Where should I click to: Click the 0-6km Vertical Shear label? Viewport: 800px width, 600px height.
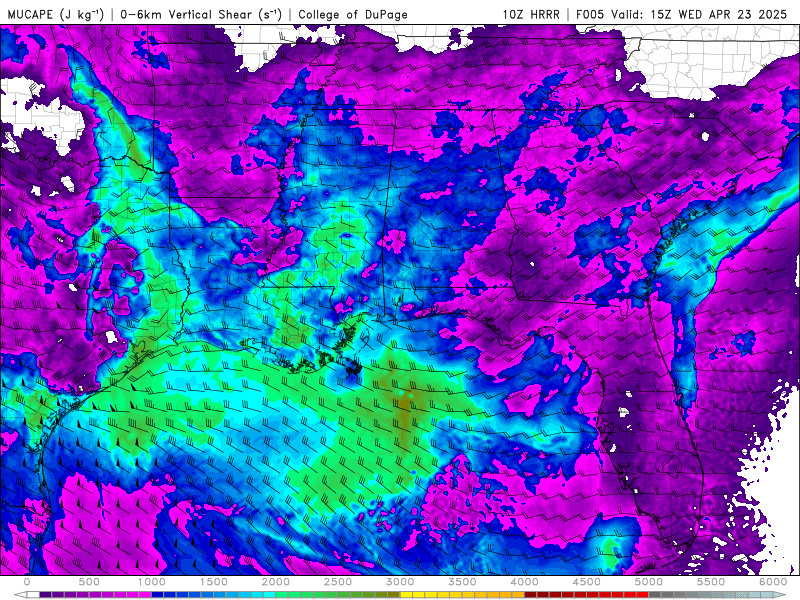[201, 15]
